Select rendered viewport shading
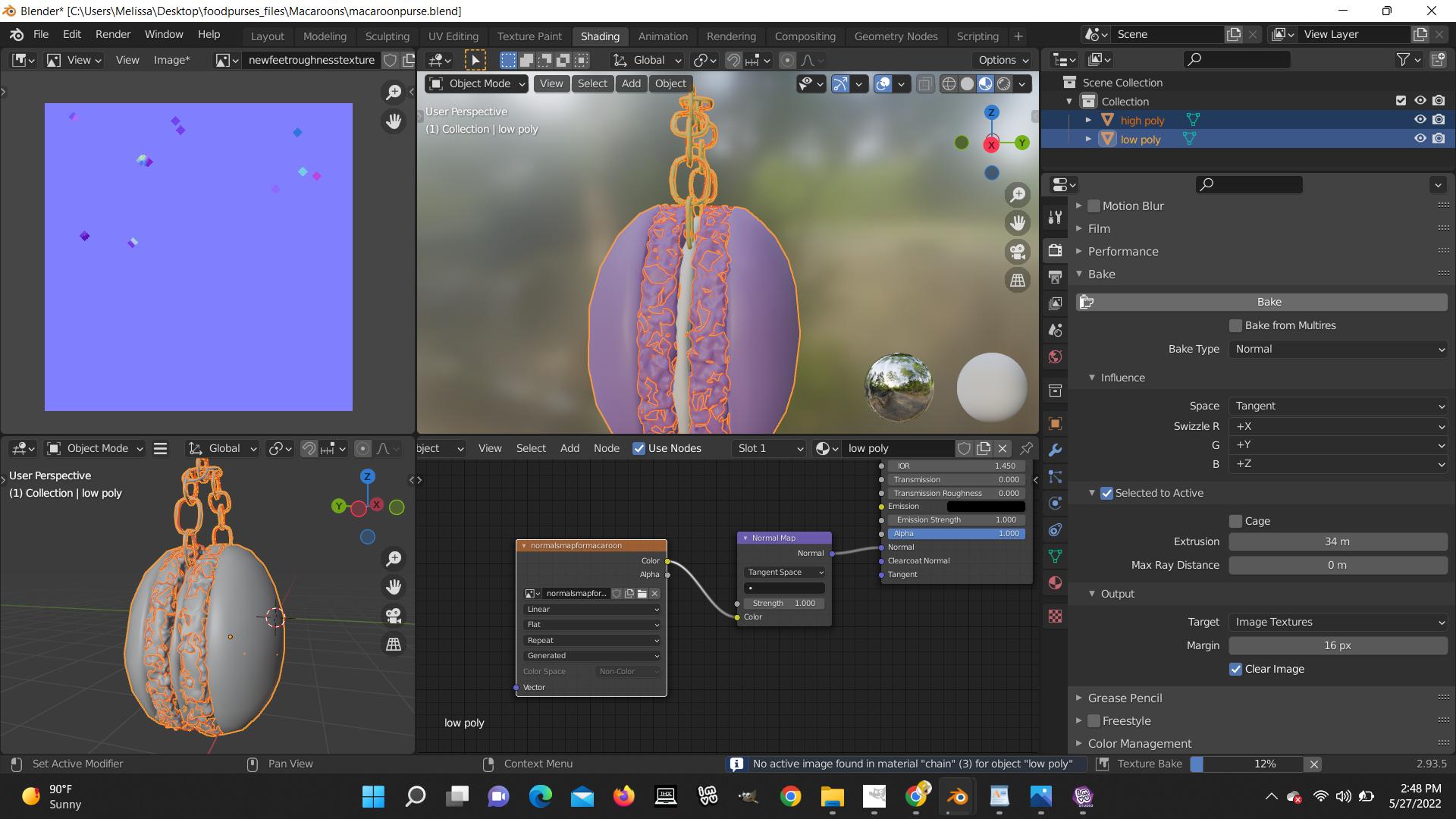The image size is (1456, 819). click(x=1004, y=84)
